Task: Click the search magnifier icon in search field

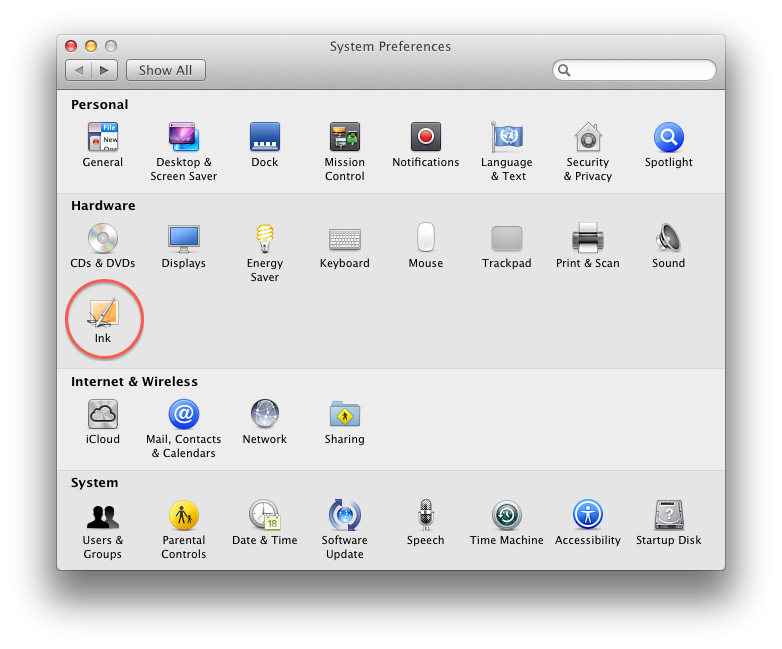Action: point(564,70)
